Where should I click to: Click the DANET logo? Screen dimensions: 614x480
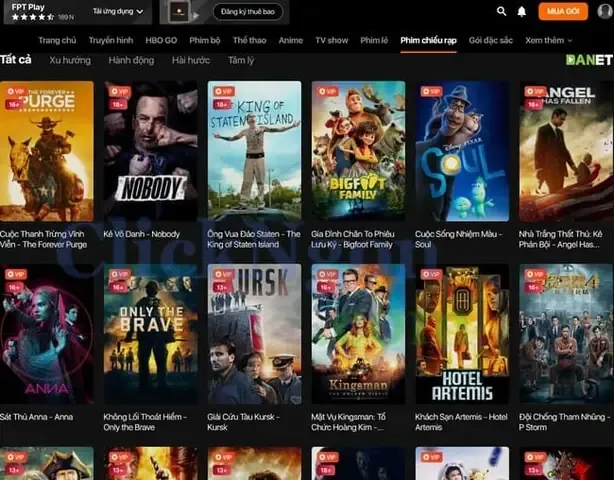589,60
